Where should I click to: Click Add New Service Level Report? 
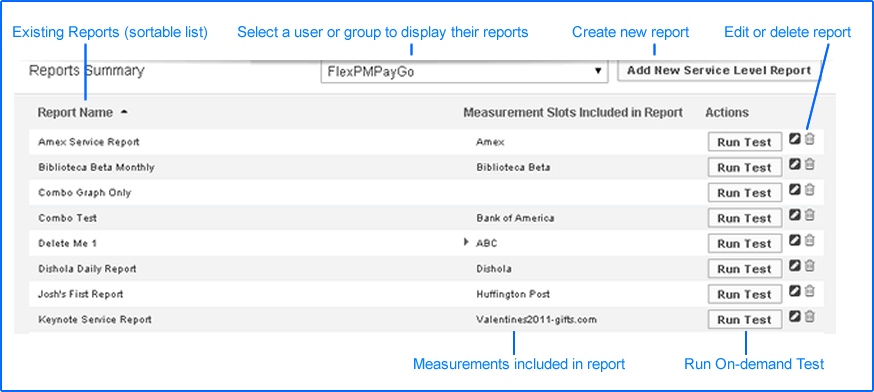(x=719, y=71)
